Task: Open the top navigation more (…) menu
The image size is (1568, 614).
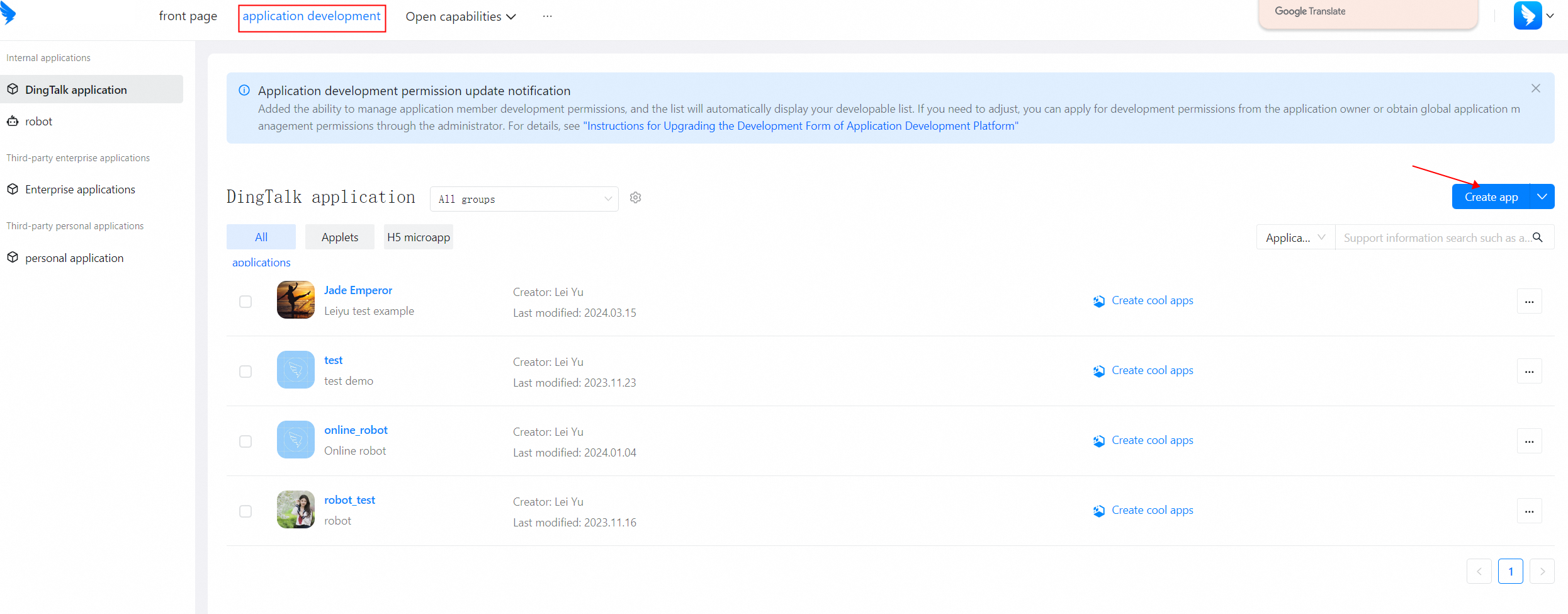Action: (548, 16)
